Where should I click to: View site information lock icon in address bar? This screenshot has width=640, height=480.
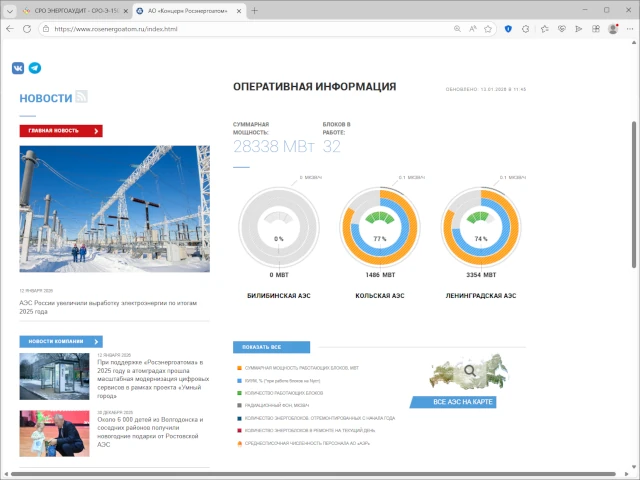click(x=46, y=29)
